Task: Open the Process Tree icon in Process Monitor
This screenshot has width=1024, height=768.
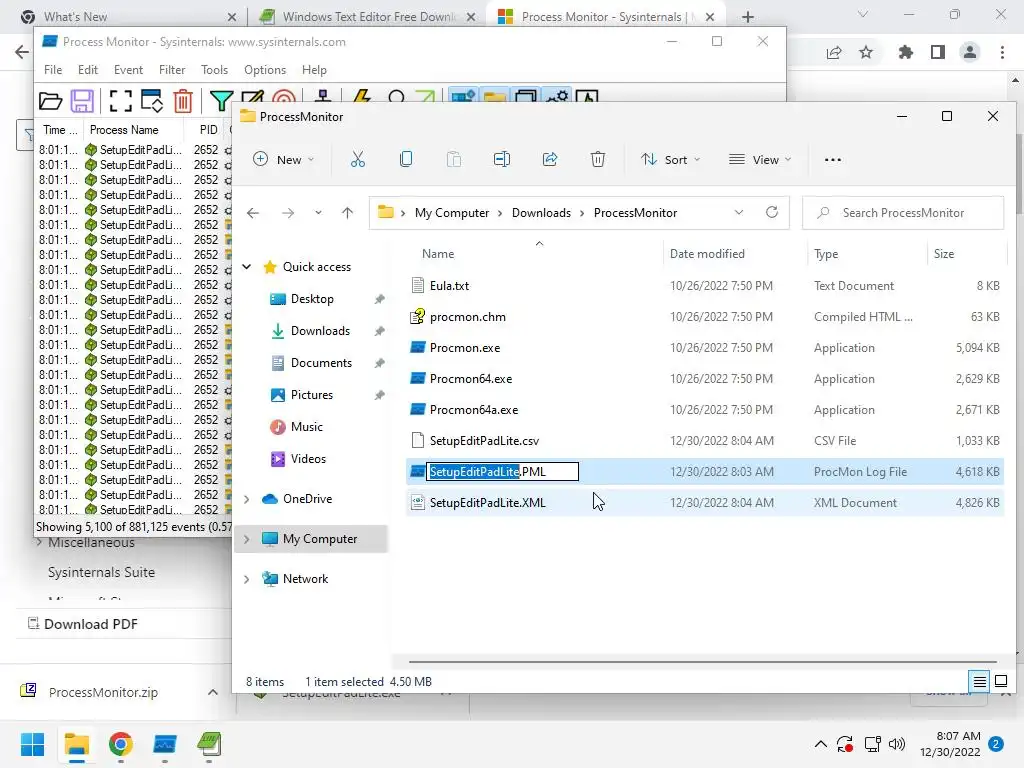Action: [x=323, y=97]
